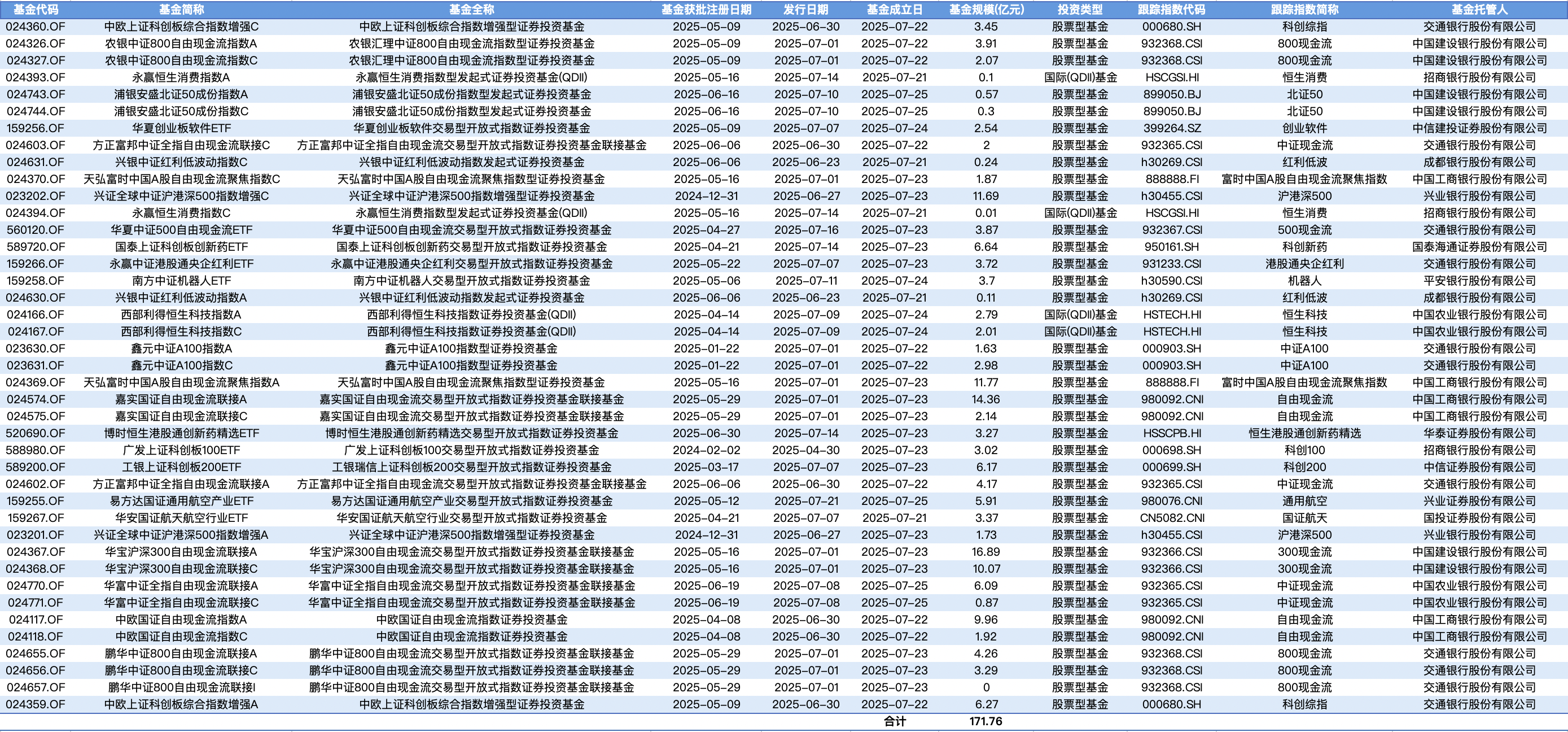Click fund name 兴银中证红利低波动指数C
The width and height of the screenshot is (1568, 732).
tap(181, 162)
